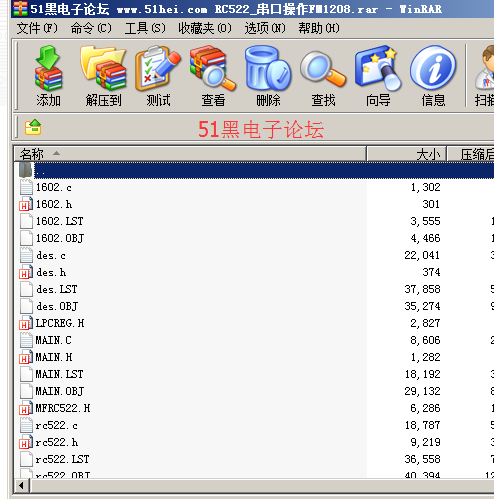Sort by Size (大小) column header
The height and width of the screenshot is (499, 494).
(406, 154)
